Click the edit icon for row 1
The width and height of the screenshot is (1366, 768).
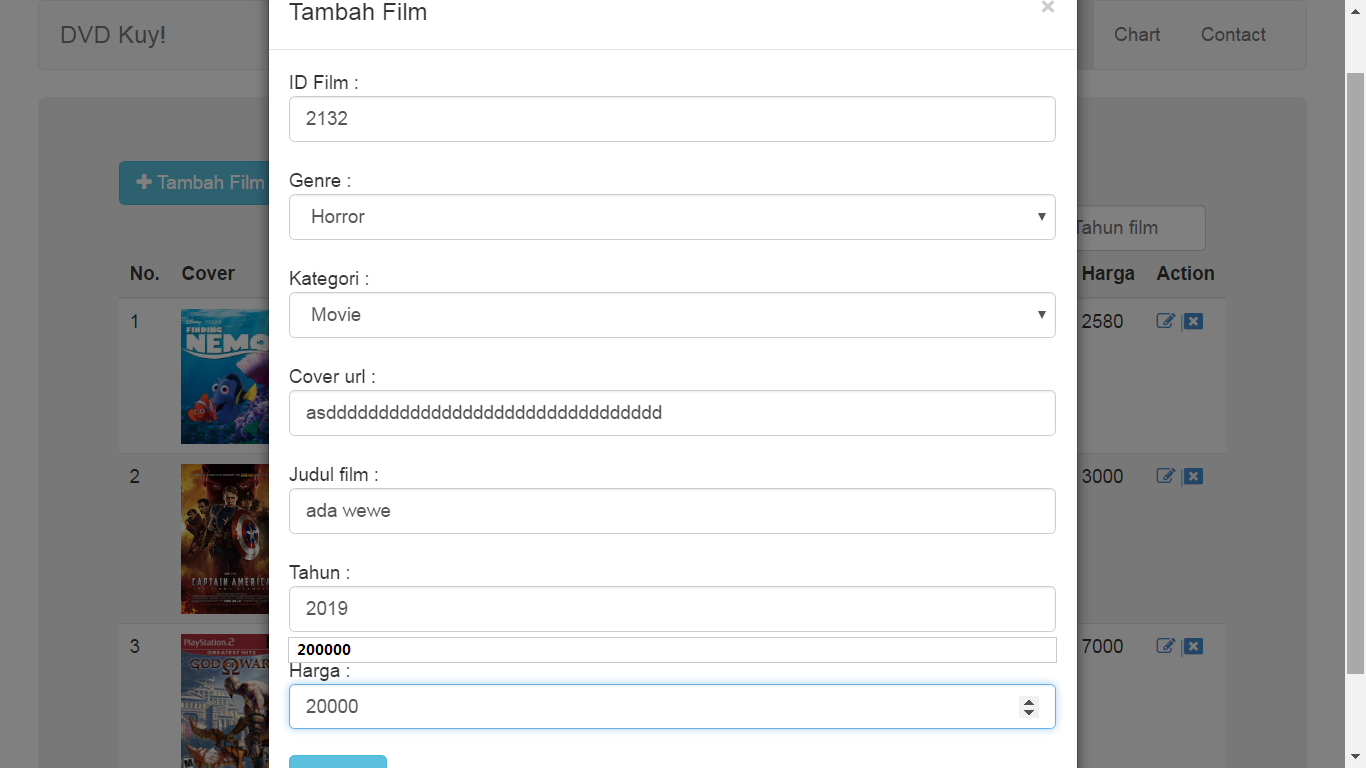[1165, 321]
